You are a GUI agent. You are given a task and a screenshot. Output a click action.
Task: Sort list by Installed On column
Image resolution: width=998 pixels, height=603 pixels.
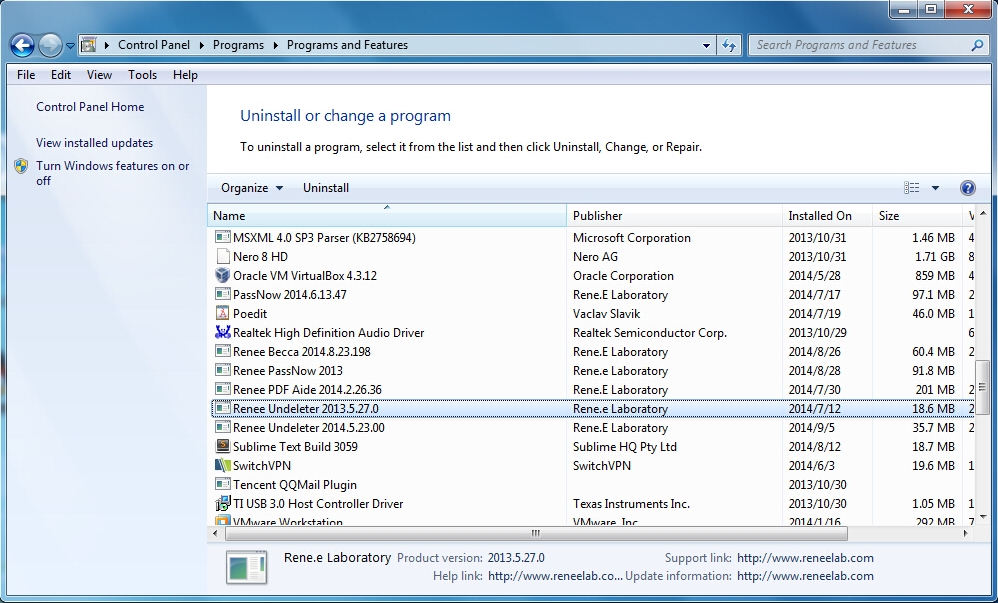coord(820,216)
